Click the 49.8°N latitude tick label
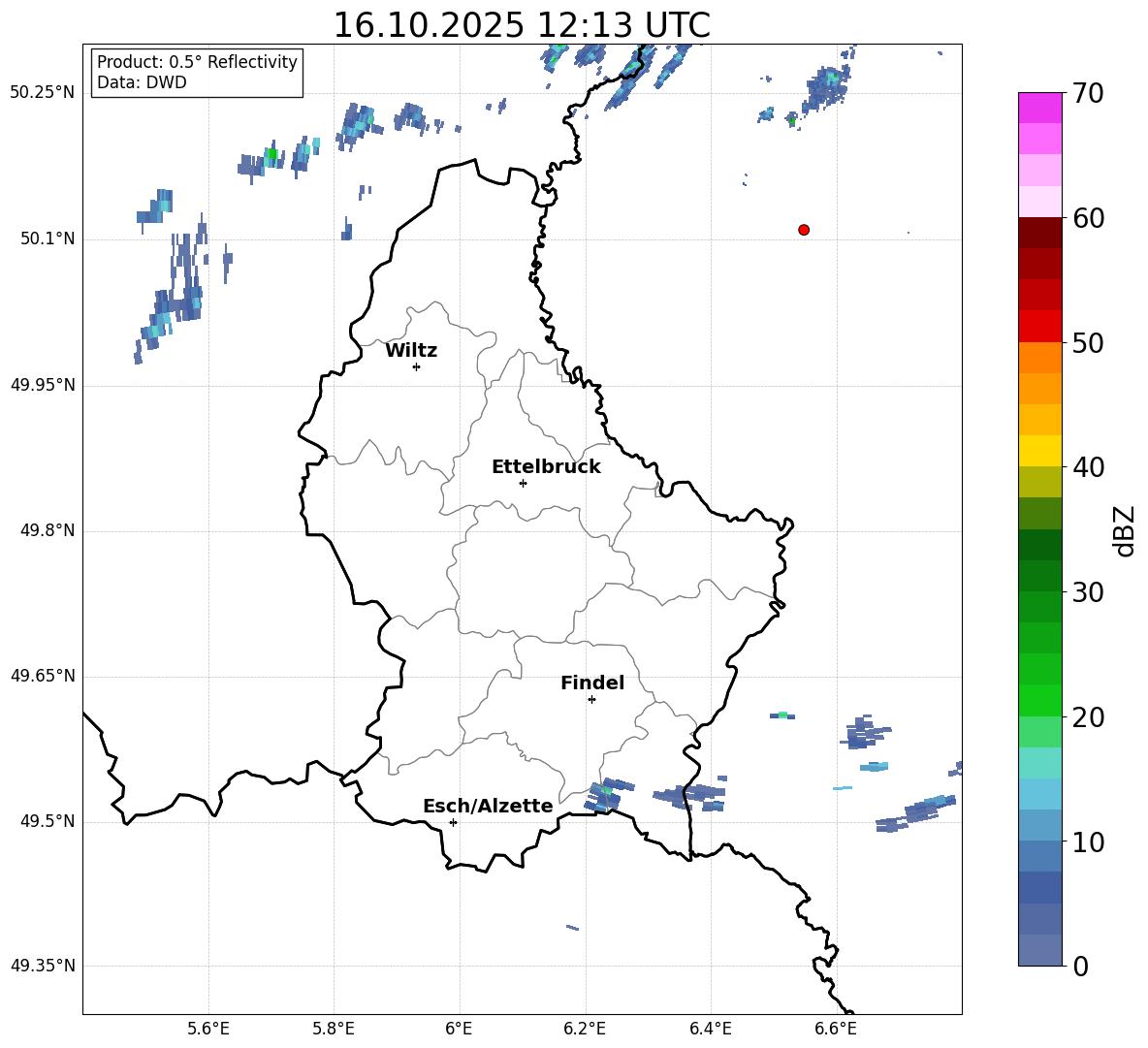The image size is (1148, 1048). (43, 530)
